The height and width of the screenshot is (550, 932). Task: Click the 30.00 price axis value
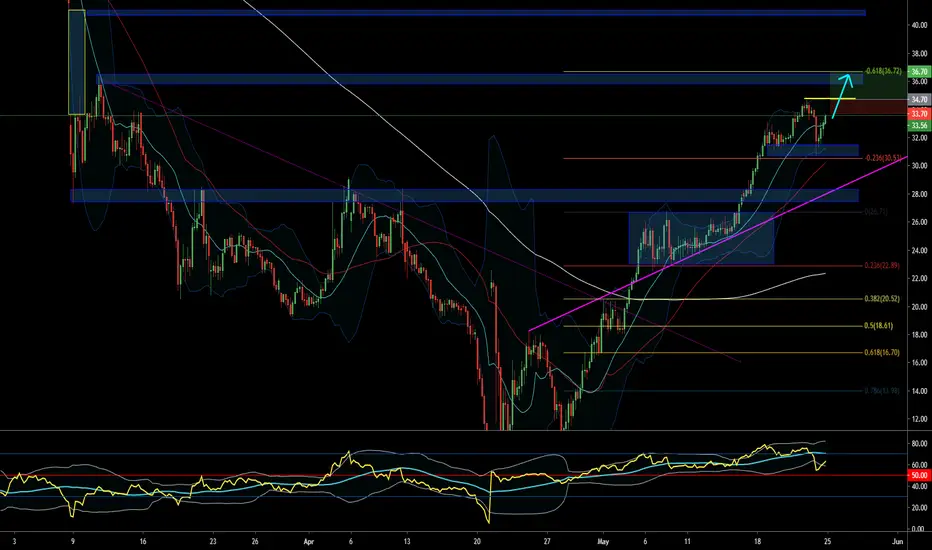[919, 166]
